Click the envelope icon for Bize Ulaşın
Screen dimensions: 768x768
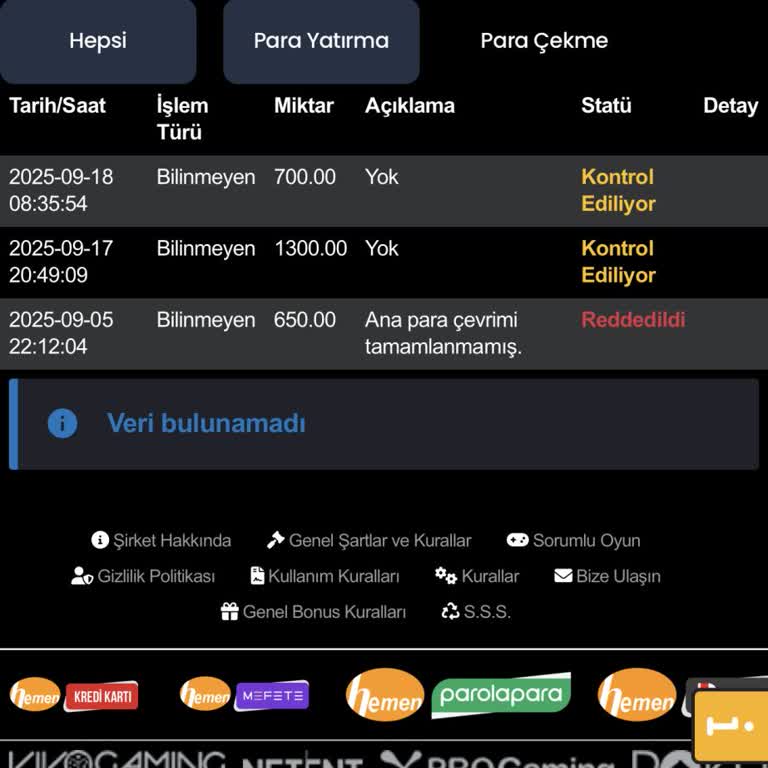[563, 576]
